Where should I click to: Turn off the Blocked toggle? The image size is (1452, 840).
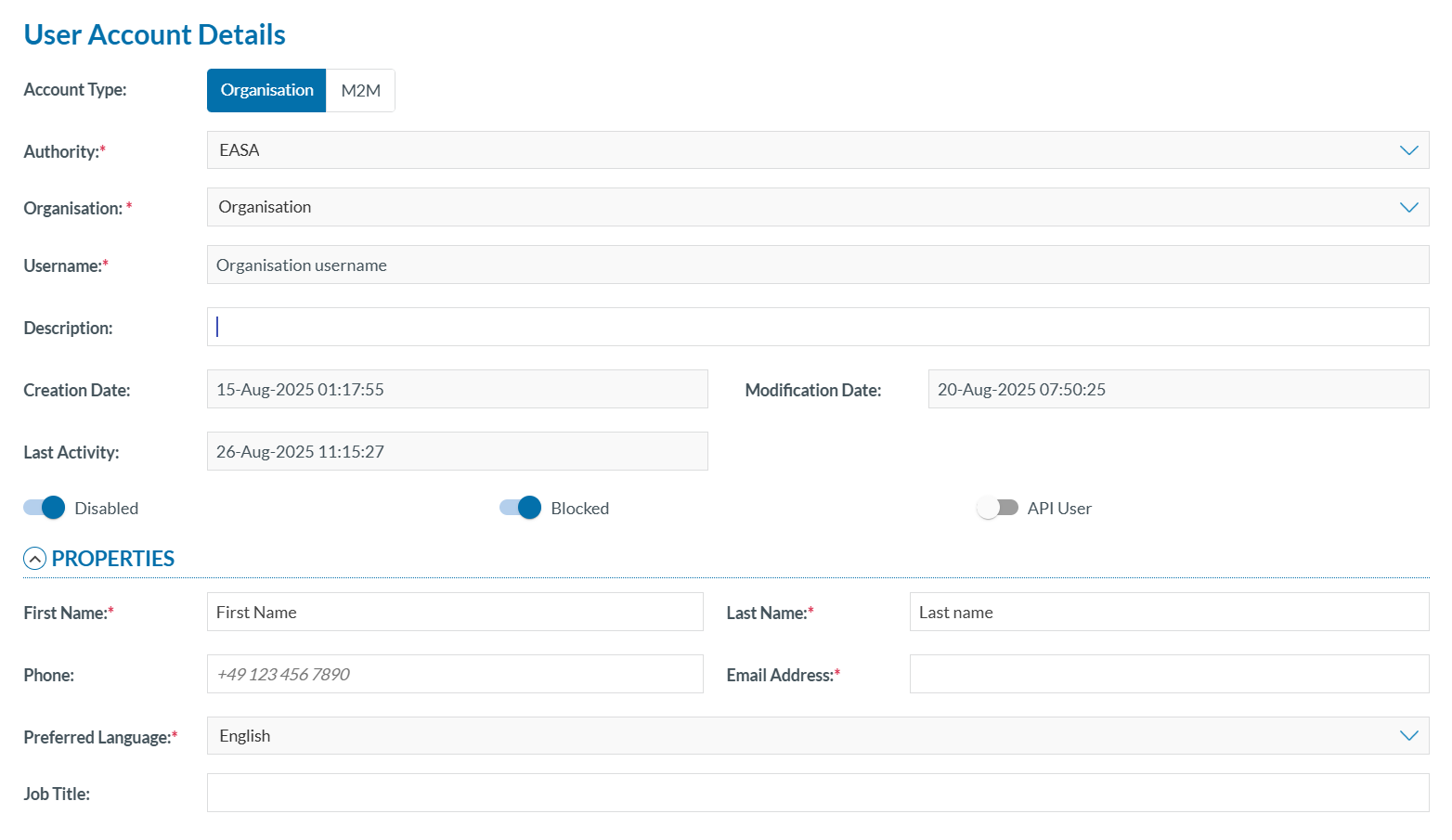click(x=521, y=508)
